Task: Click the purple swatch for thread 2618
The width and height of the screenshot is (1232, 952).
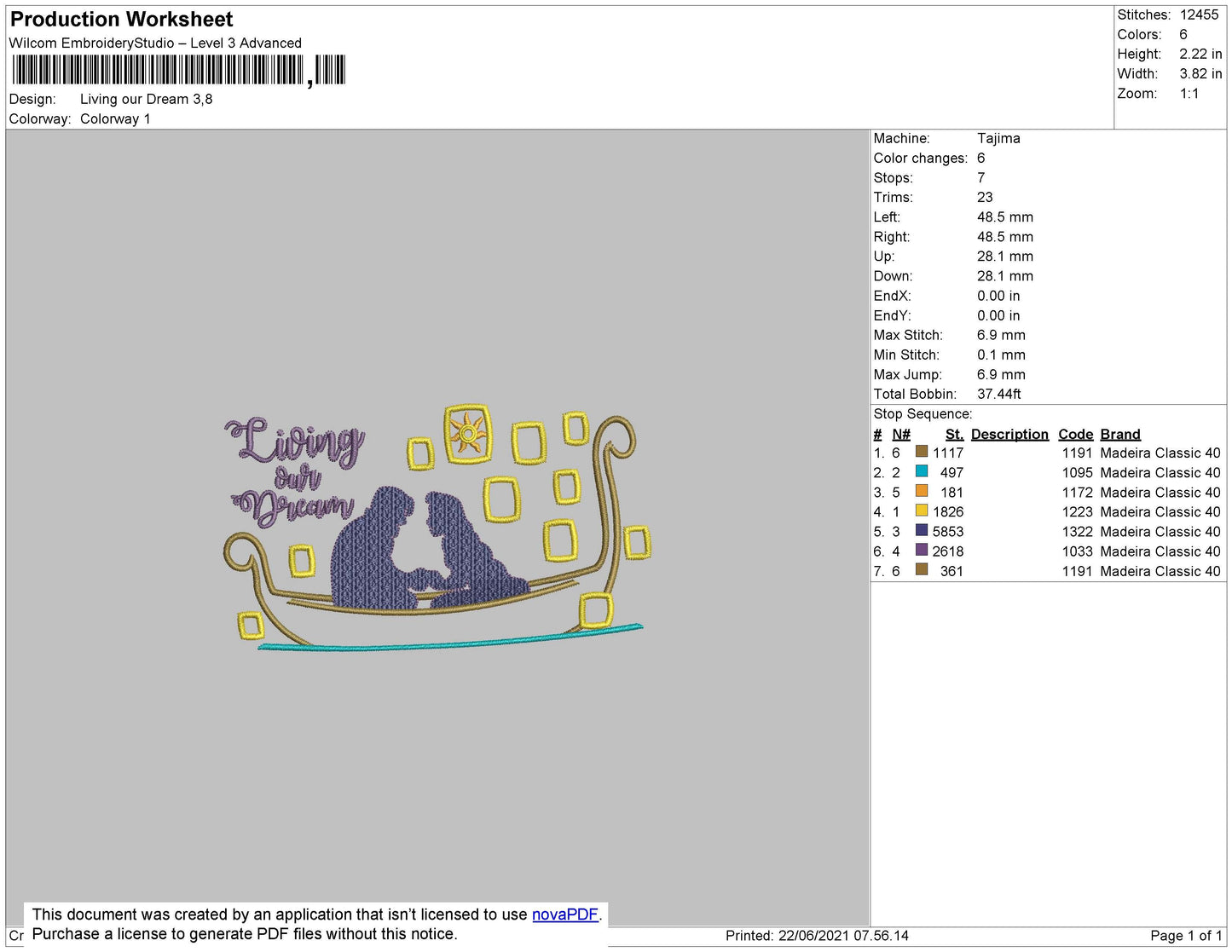Action: tap(922, 550)
